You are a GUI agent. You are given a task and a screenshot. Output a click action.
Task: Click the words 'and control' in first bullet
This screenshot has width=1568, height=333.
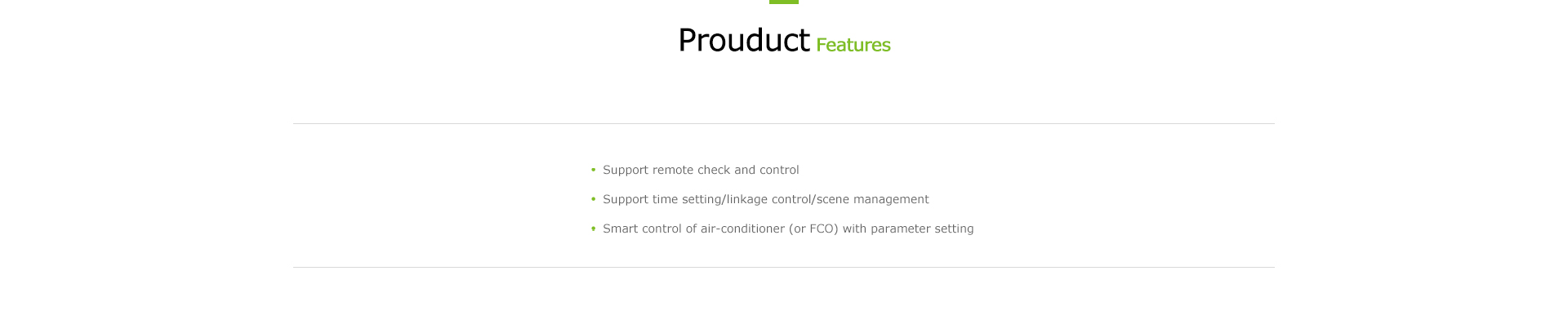tap(767, 170)
